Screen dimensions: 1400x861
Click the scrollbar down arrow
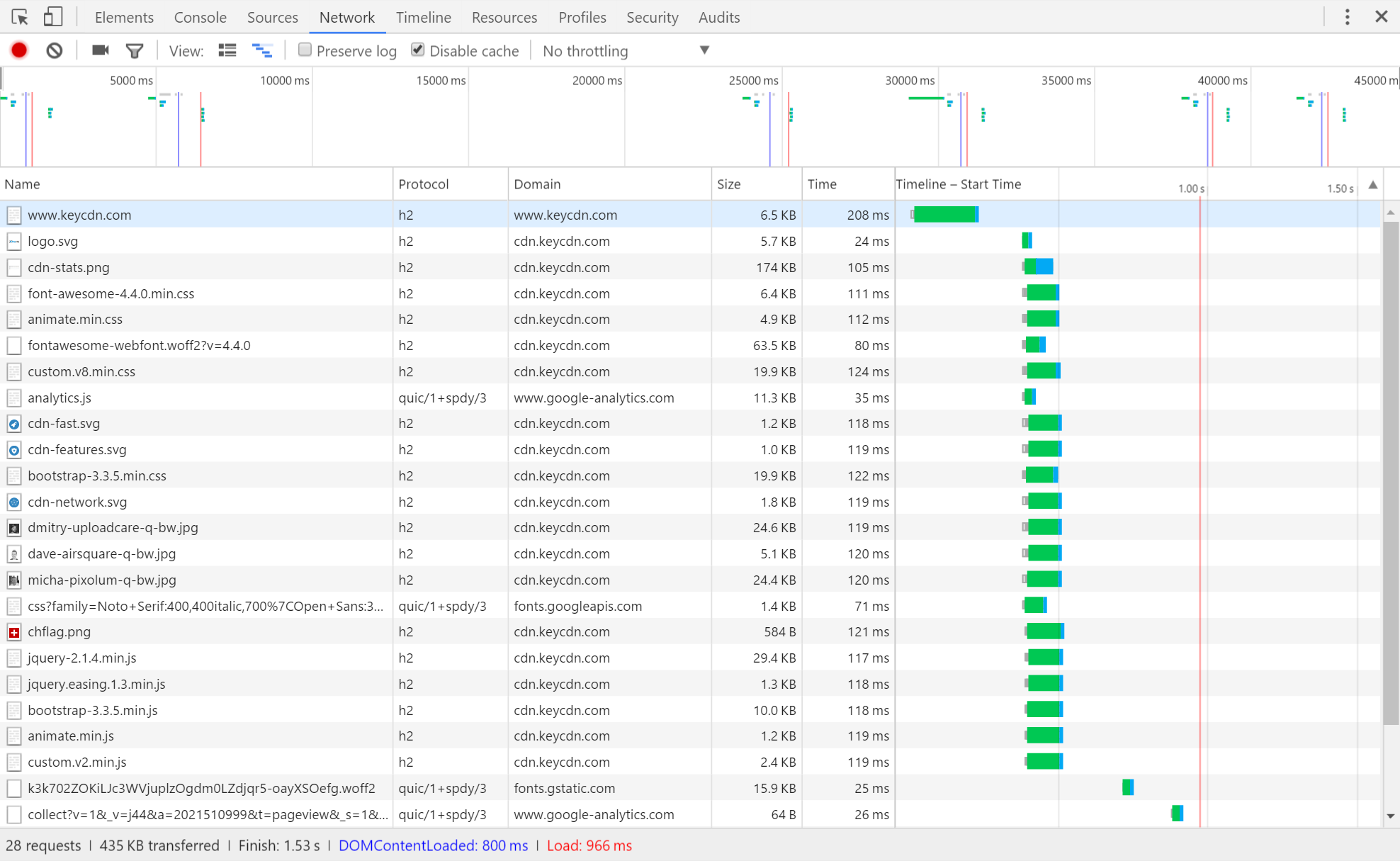tap(1391, 816)
